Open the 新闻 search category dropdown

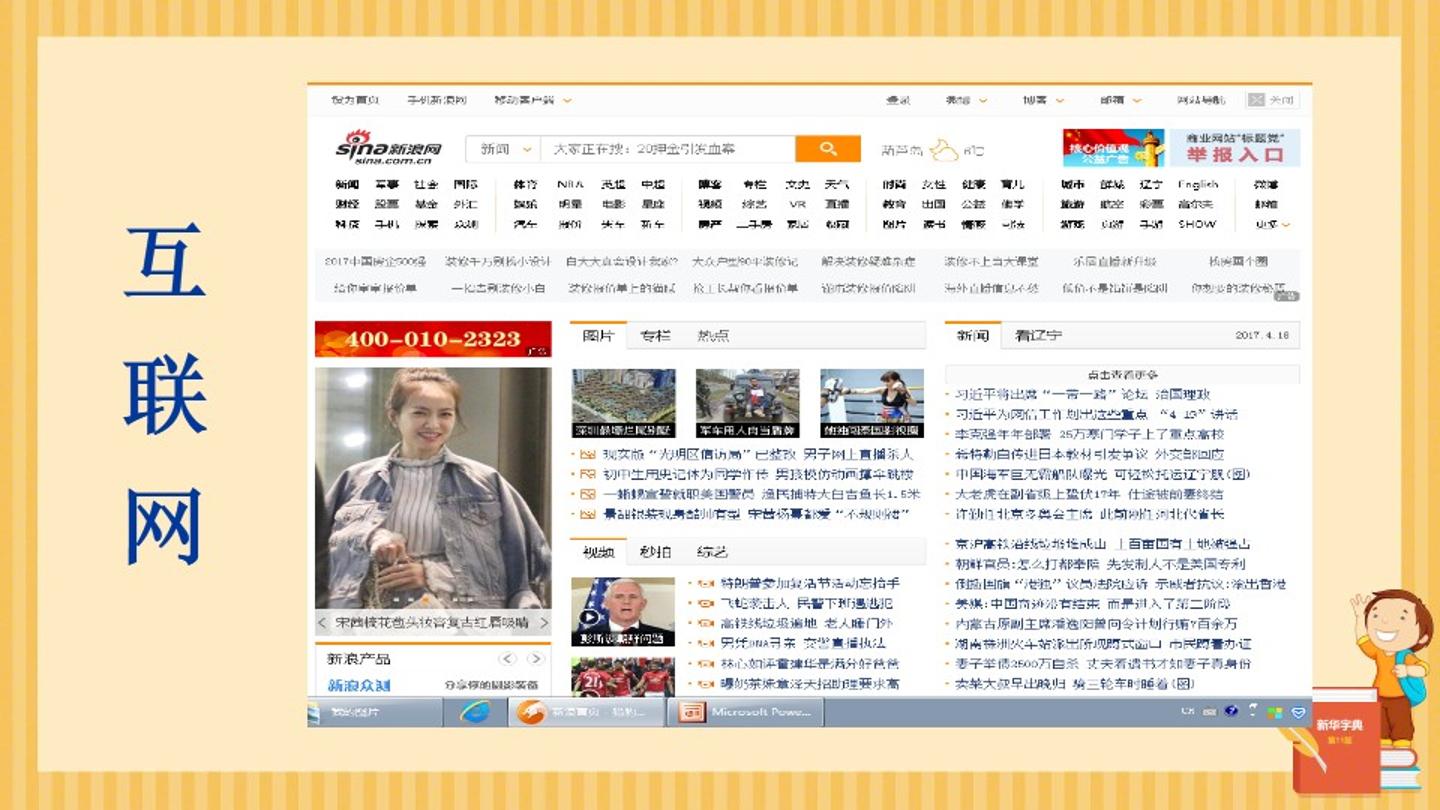pyautogui.click(x=503, y=149)
